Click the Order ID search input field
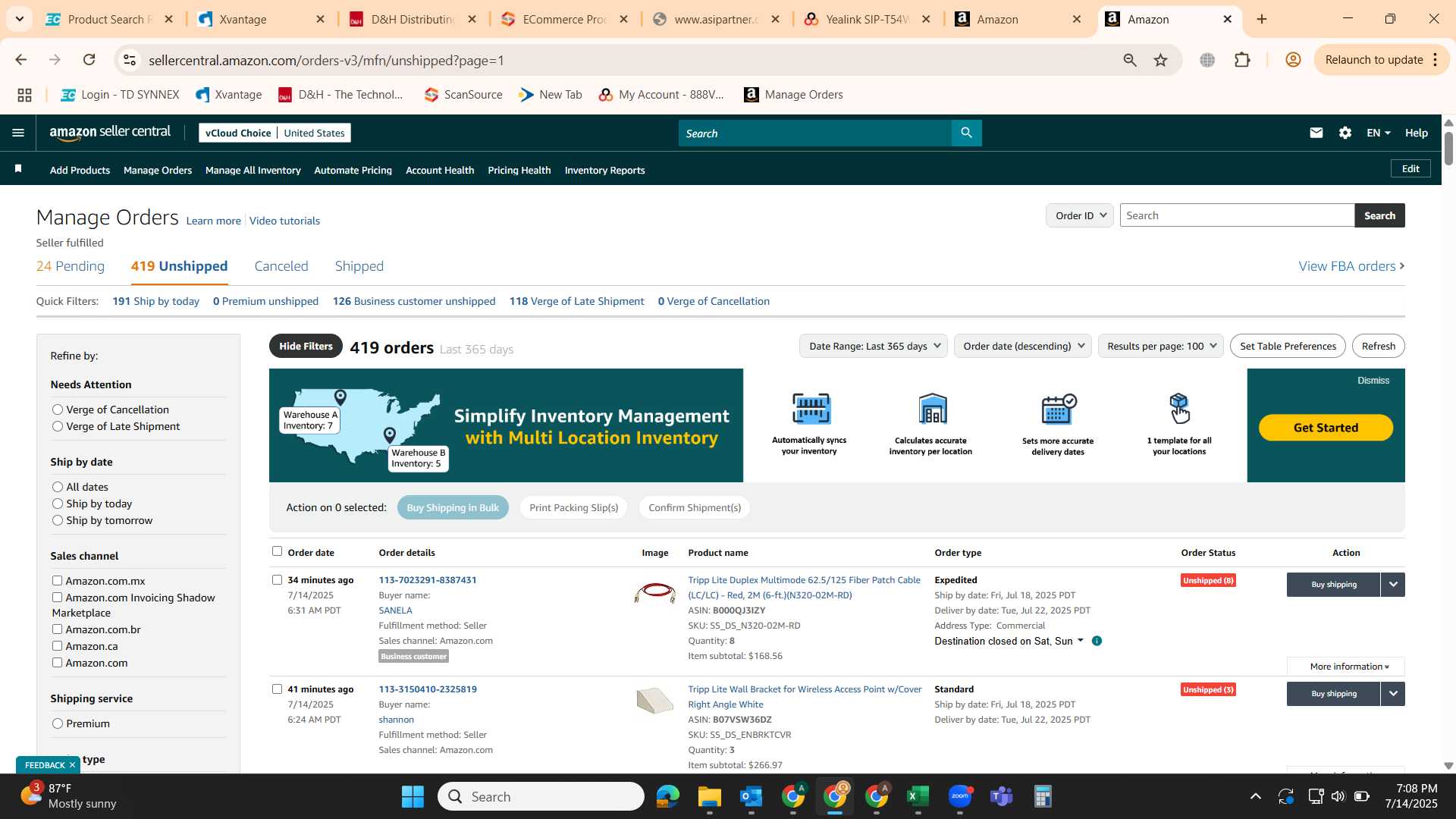 click(x=1237, y=215)
